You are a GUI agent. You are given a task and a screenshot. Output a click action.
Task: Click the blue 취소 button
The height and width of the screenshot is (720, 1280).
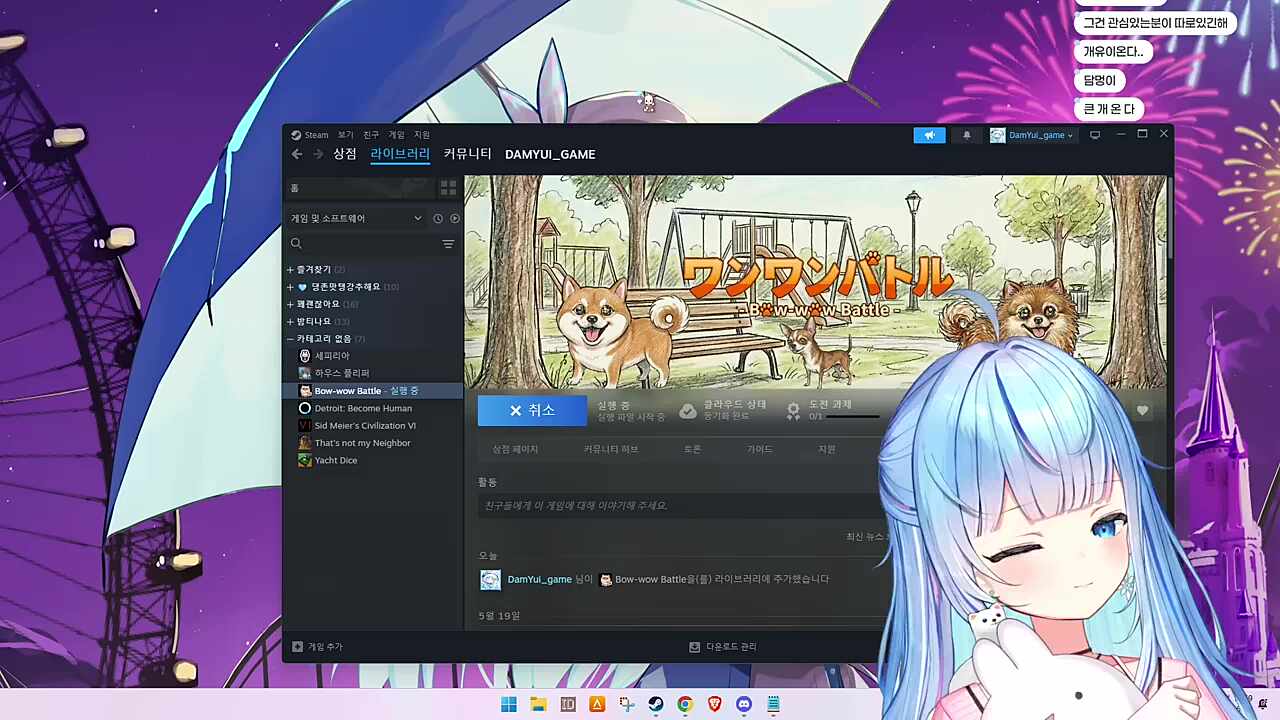pyautogui.click(x=532, y=410)
